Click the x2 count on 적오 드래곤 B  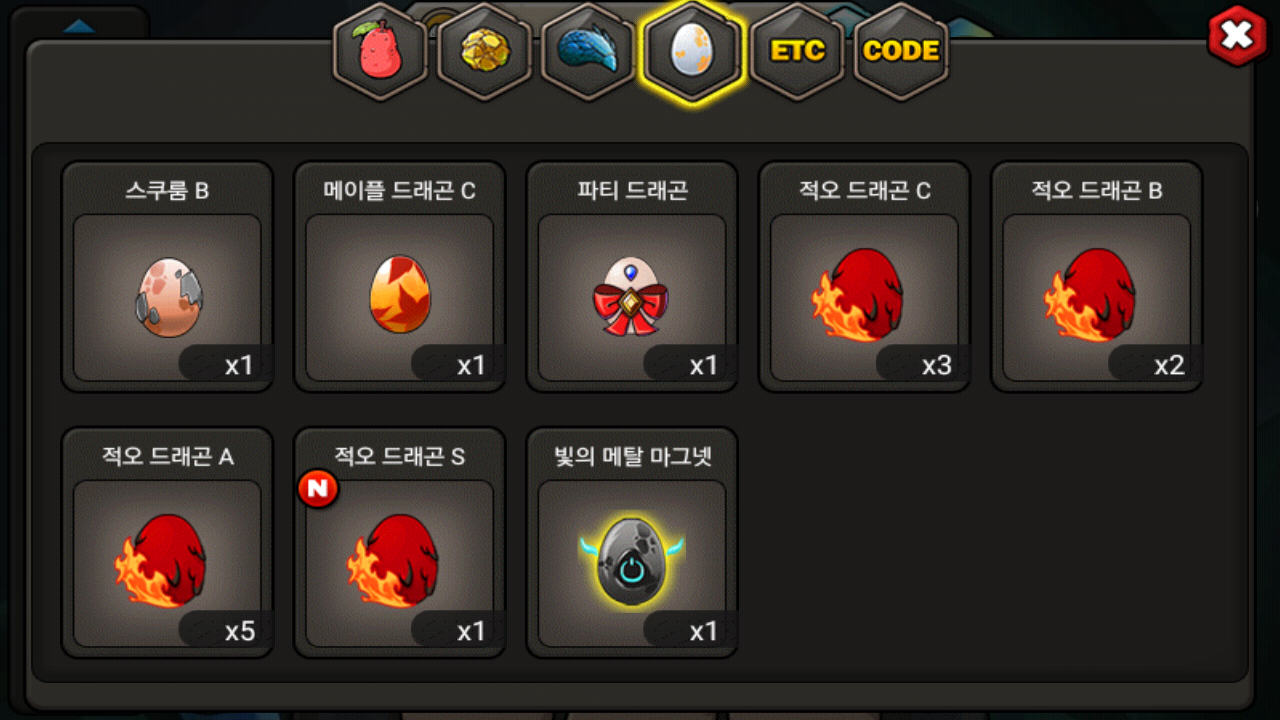[x=1168, y=365]
